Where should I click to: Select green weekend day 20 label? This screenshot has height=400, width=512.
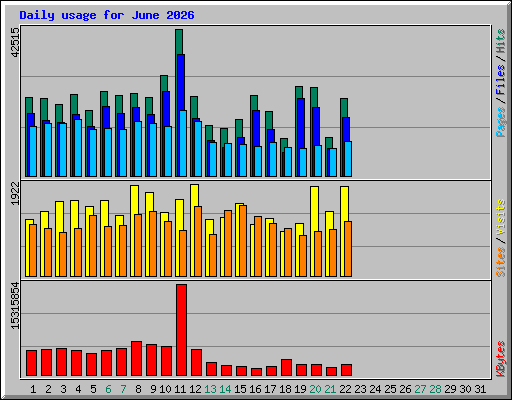pos(315,389)
